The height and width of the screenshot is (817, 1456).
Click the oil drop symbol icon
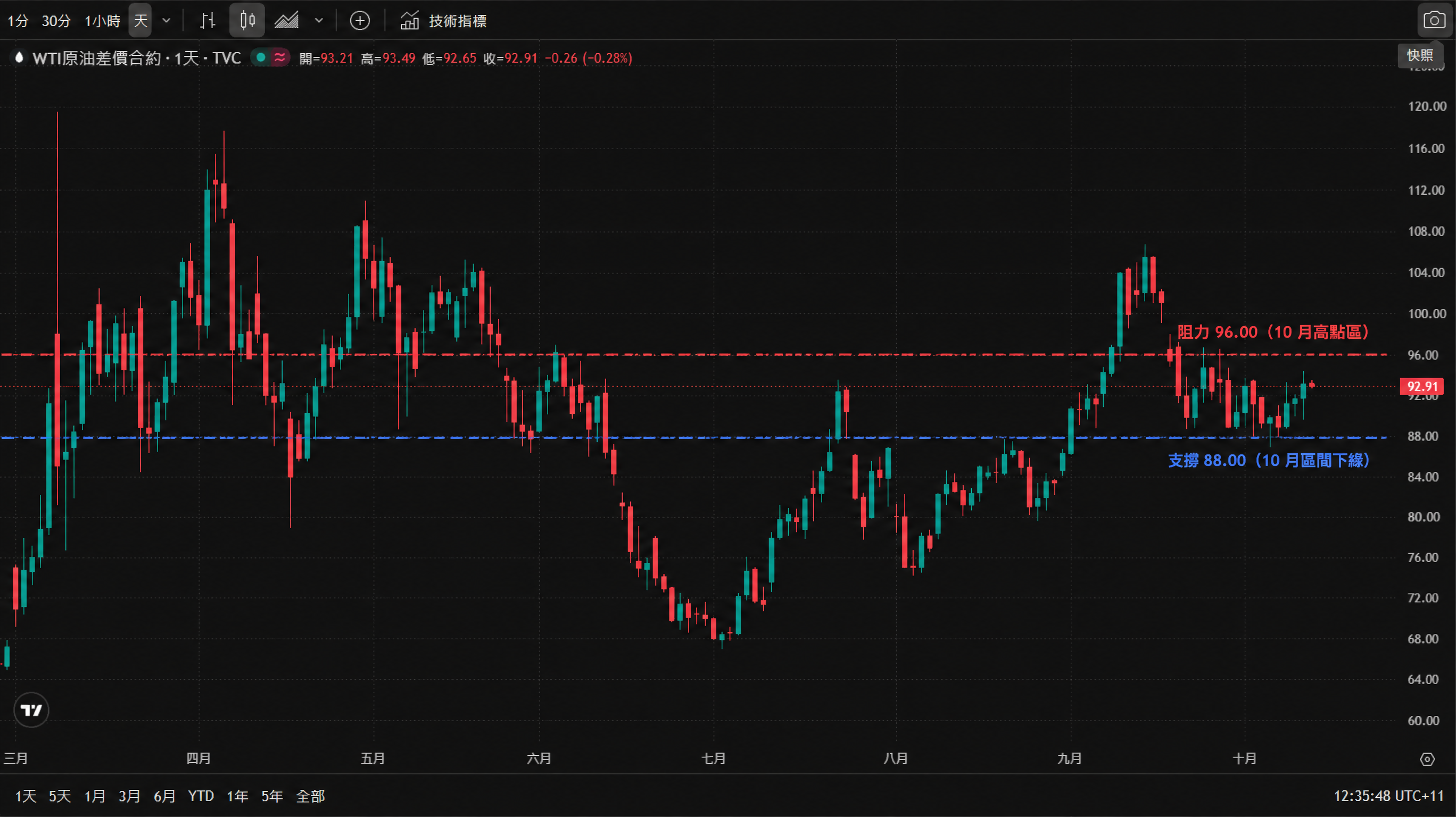point(19,57)
